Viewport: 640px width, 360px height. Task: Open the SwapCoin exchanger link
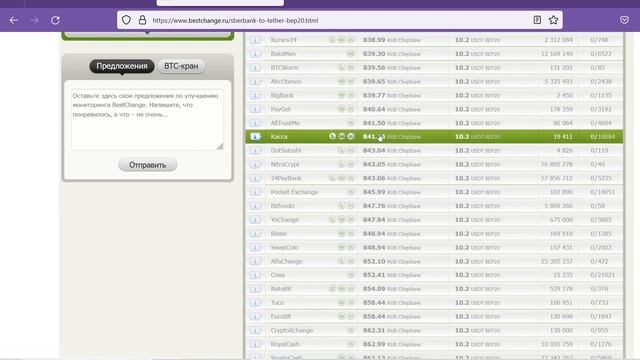[284, 248]
